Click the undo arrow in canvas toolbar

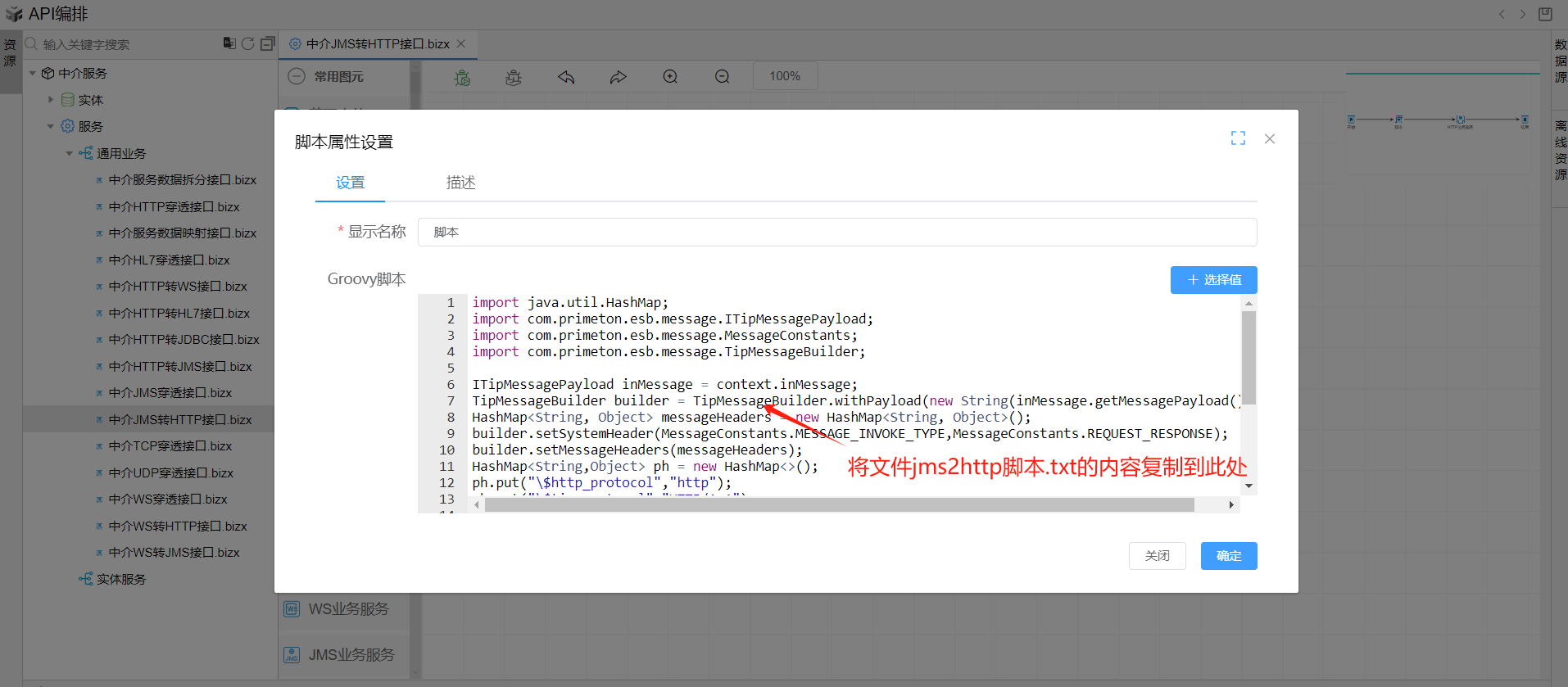point(566,77)
